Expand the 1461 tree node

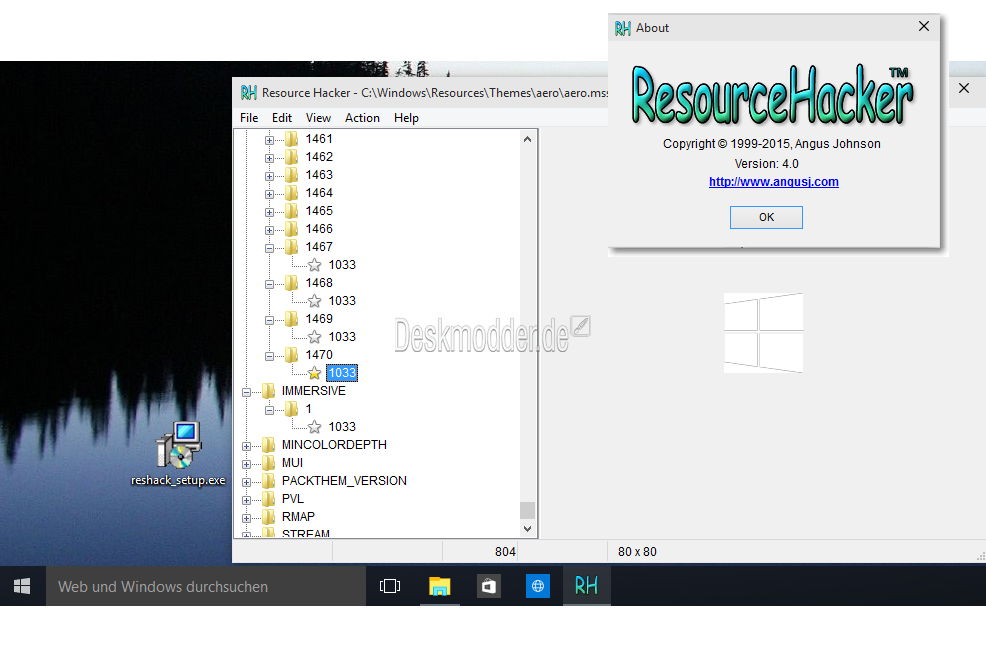pyautogui.click(x=269, y=140)
